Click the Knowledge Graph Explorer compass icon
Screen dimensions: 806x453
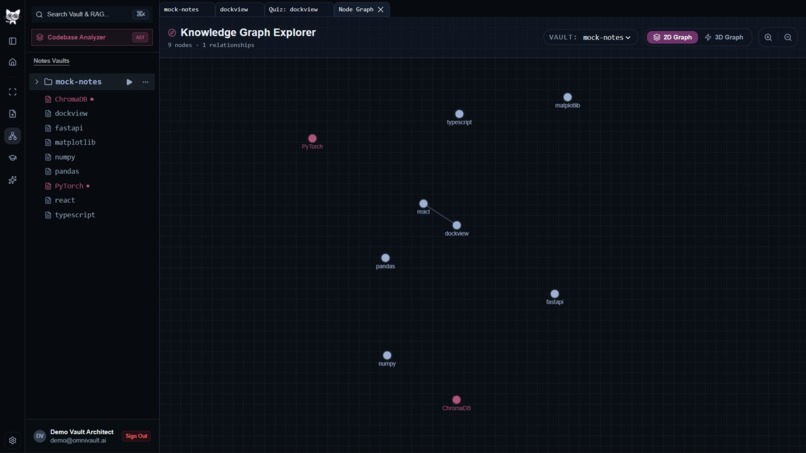(172, 33)
